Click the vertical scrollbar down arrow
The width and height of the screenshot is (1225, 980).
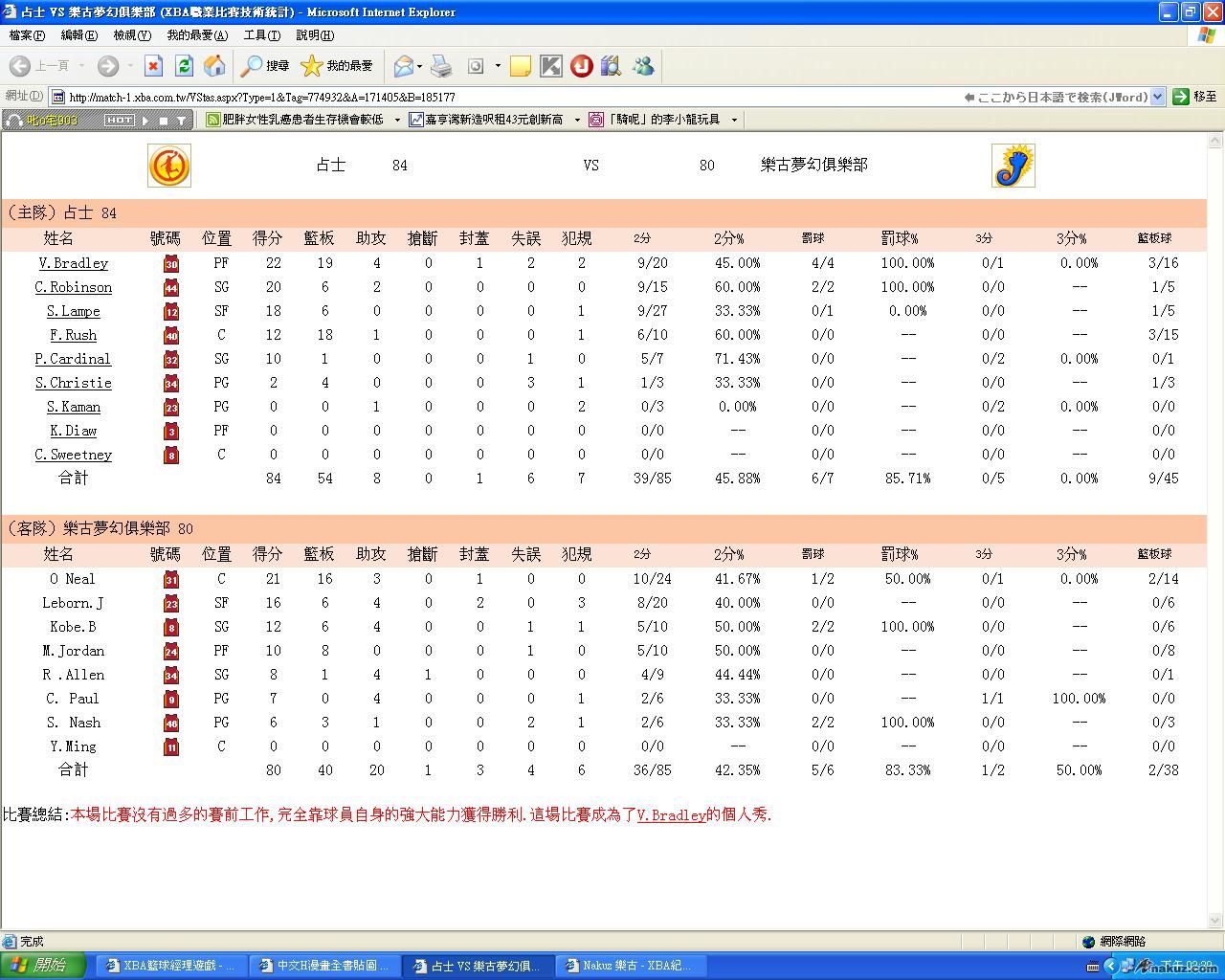click(x=1215, y=922)
